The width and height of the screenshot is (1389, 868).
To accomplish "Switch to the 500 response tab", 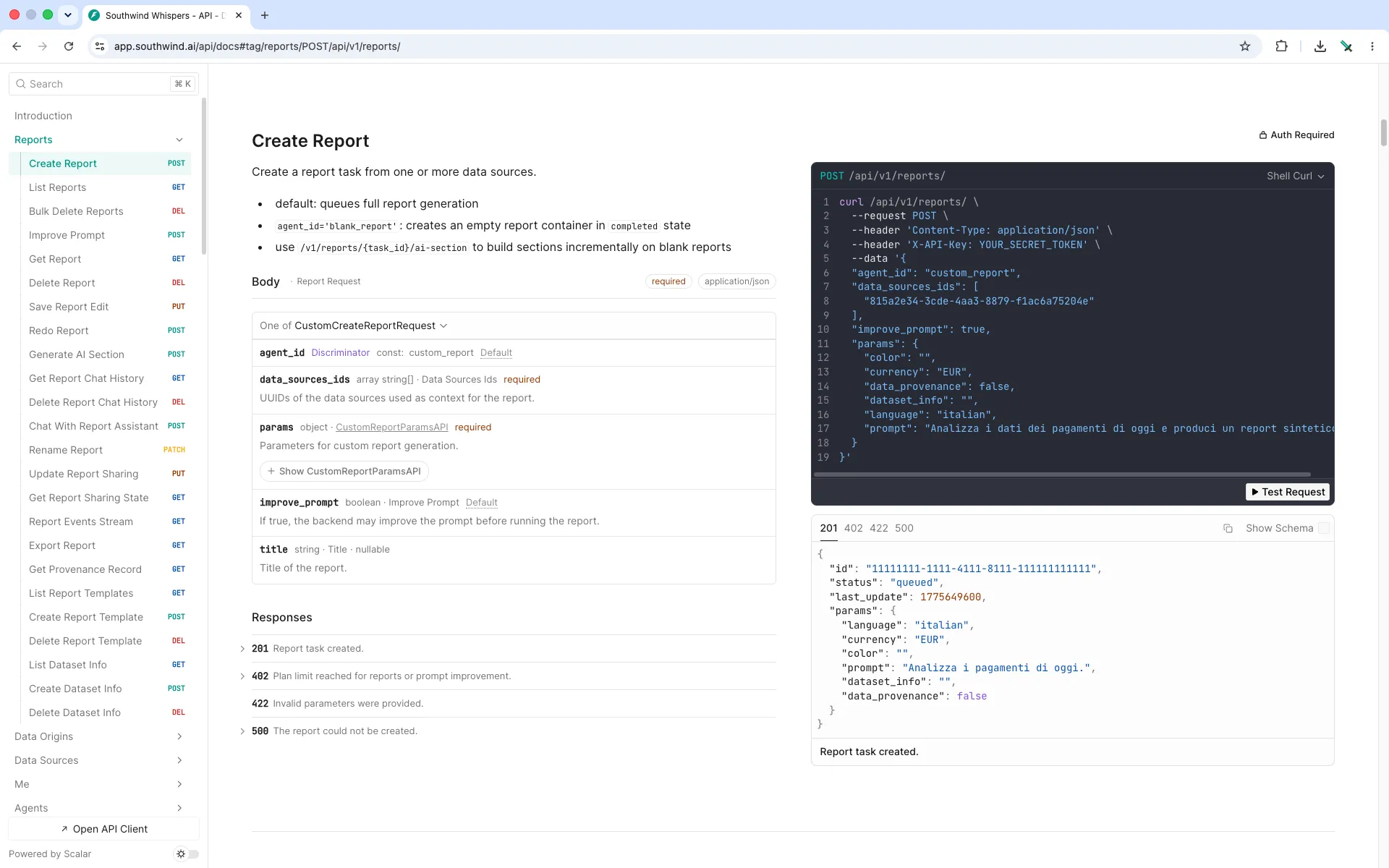I will [904, 529].
